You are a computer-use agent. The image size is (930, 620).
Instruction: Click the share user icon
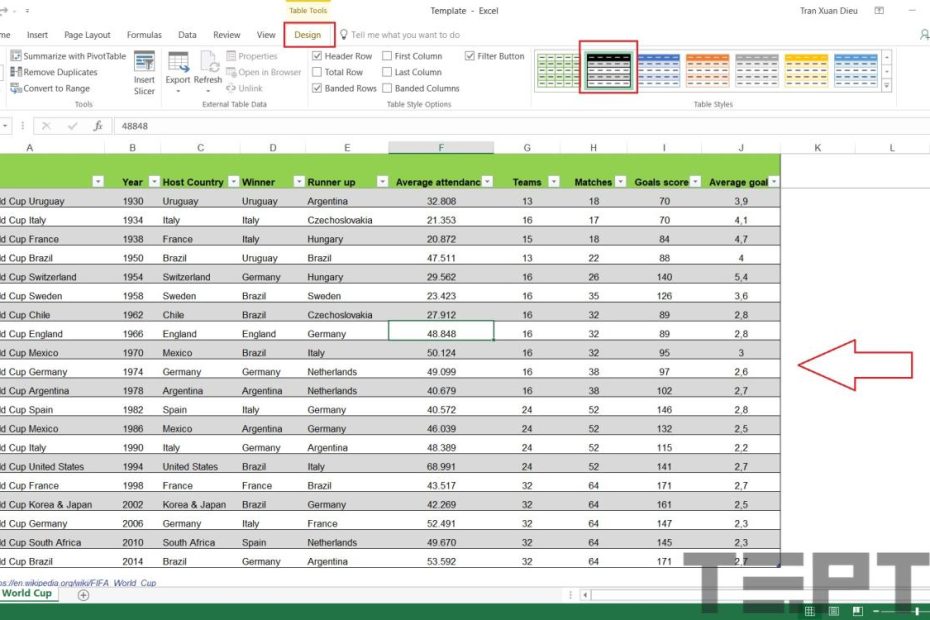point(924,35)
